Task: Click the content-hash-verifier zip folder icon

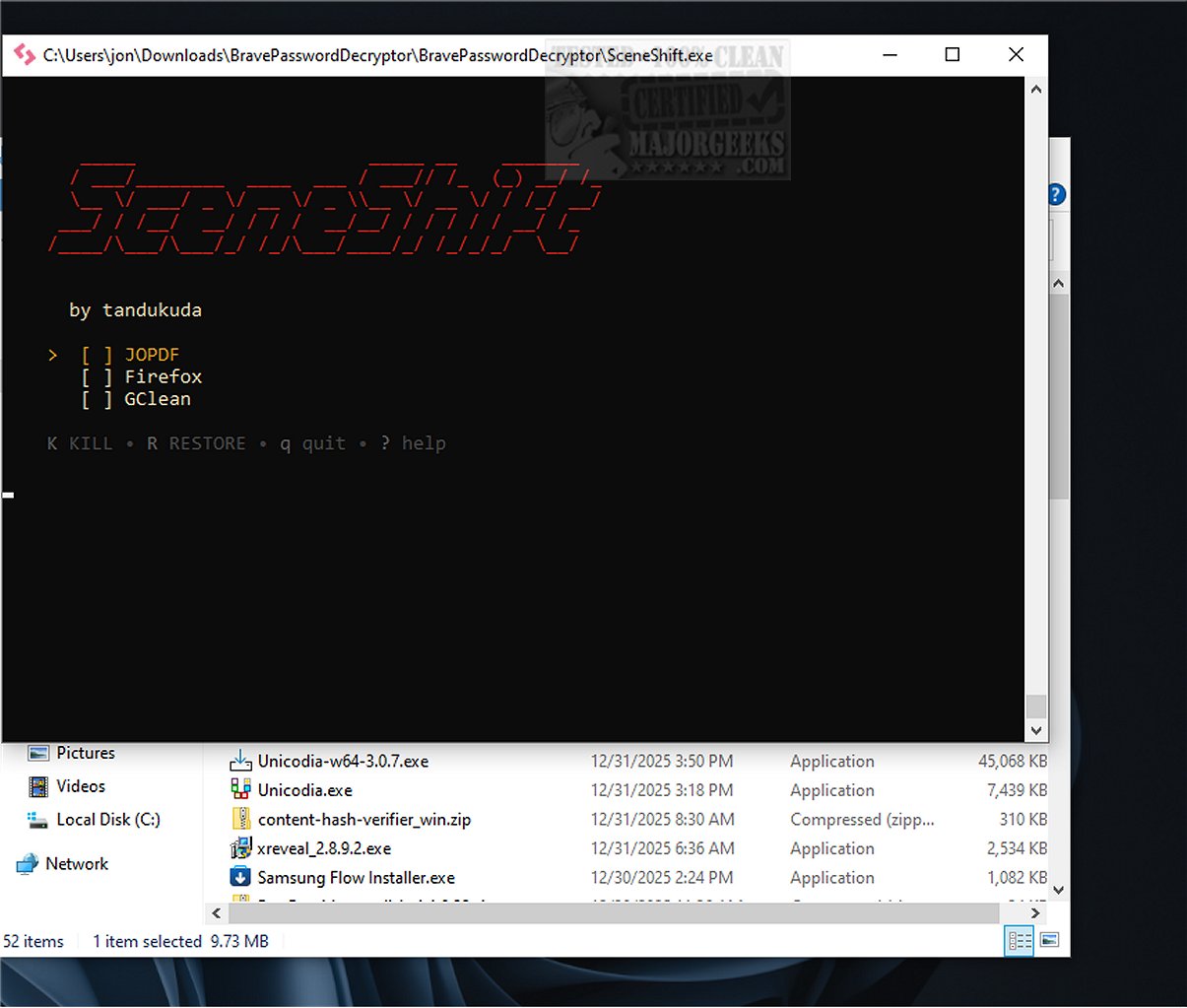Action: 240,819
